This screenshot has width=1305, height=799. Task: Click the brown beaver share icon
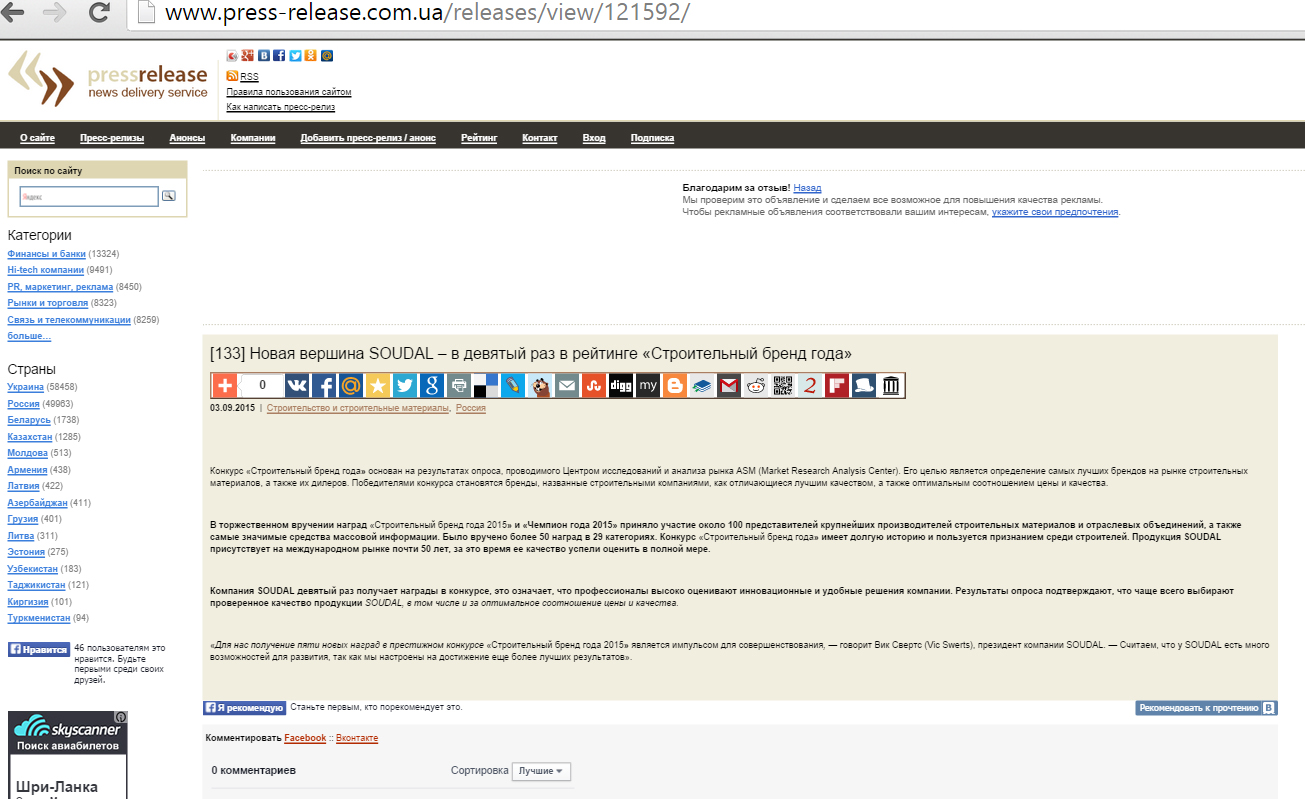coord(540,386)
